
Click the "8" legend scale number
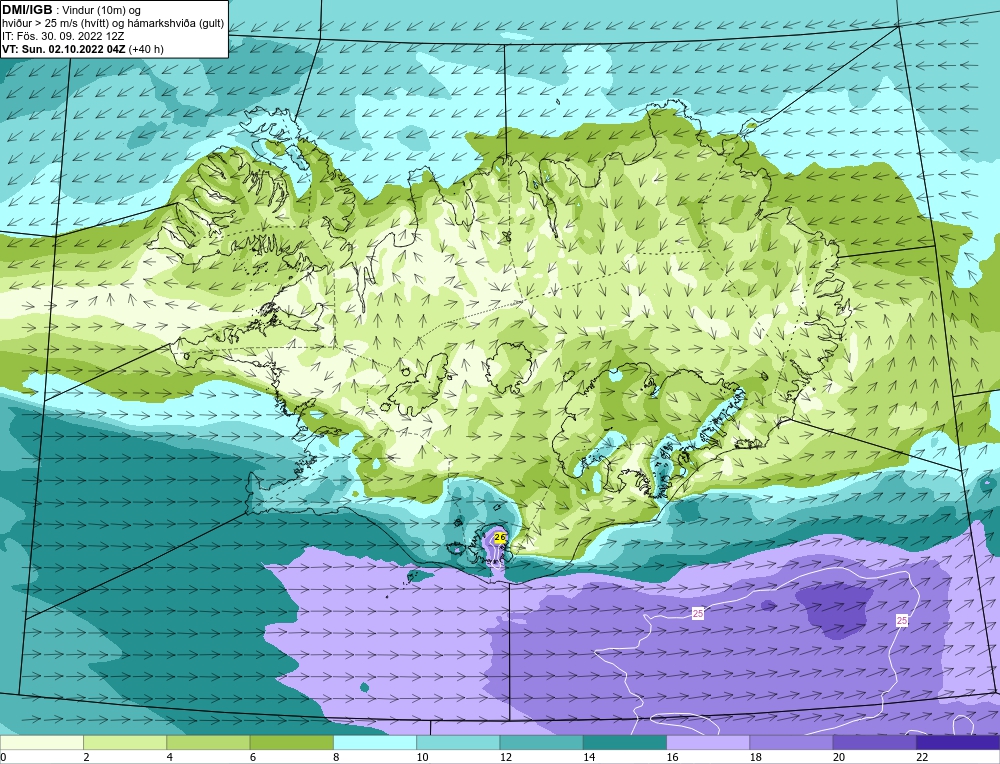pos(336,758)
